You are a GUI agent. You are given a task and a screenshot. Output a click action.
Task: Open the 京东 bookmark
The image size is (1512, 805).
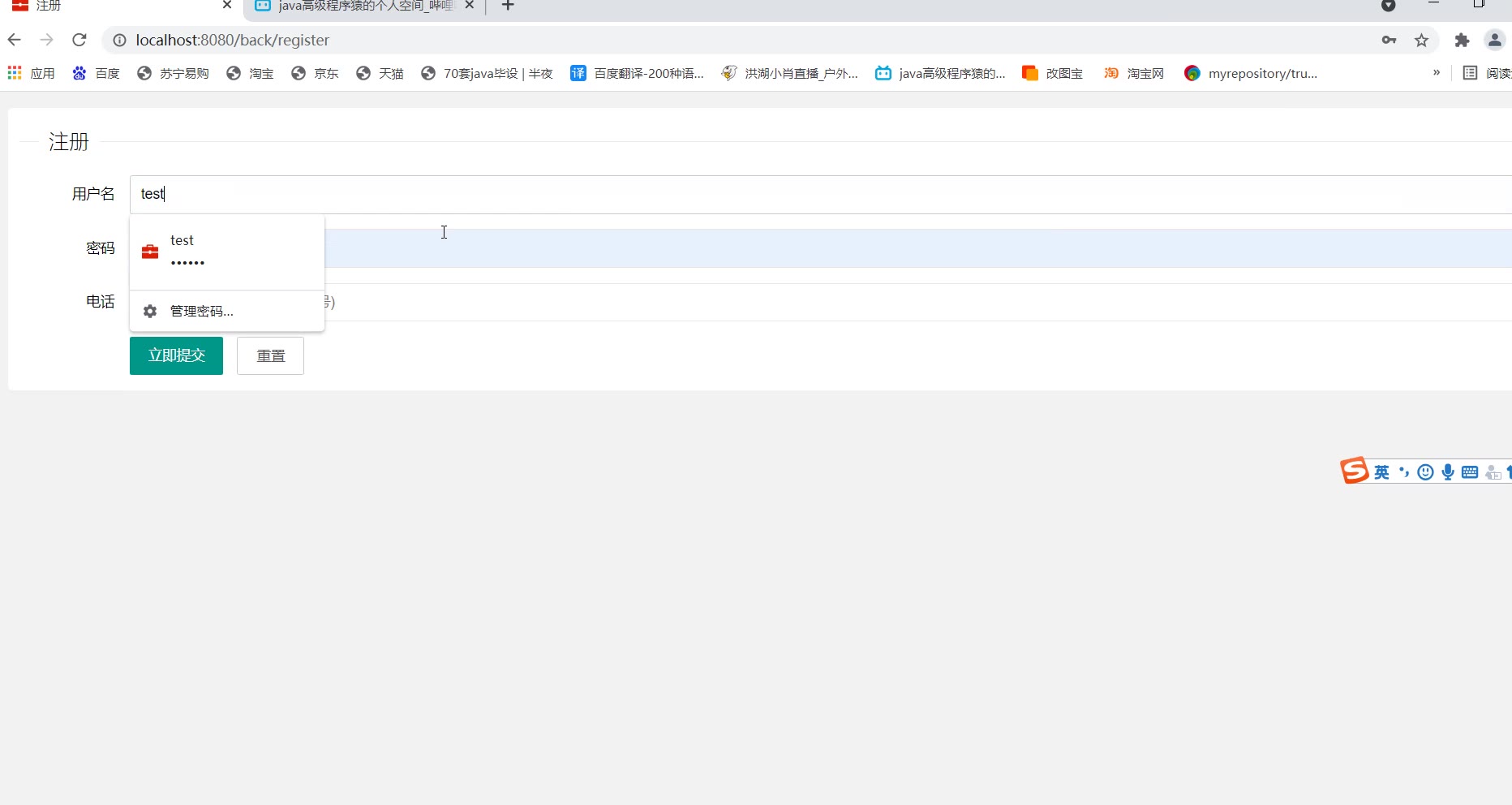click(x=315, y=73)
